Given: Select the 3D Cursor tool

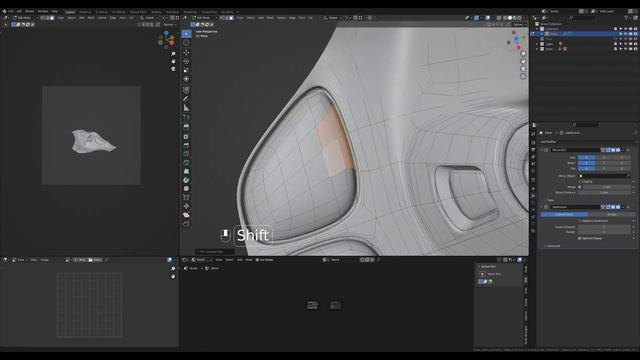Looking at the screenshot, I should coord(186,43).
